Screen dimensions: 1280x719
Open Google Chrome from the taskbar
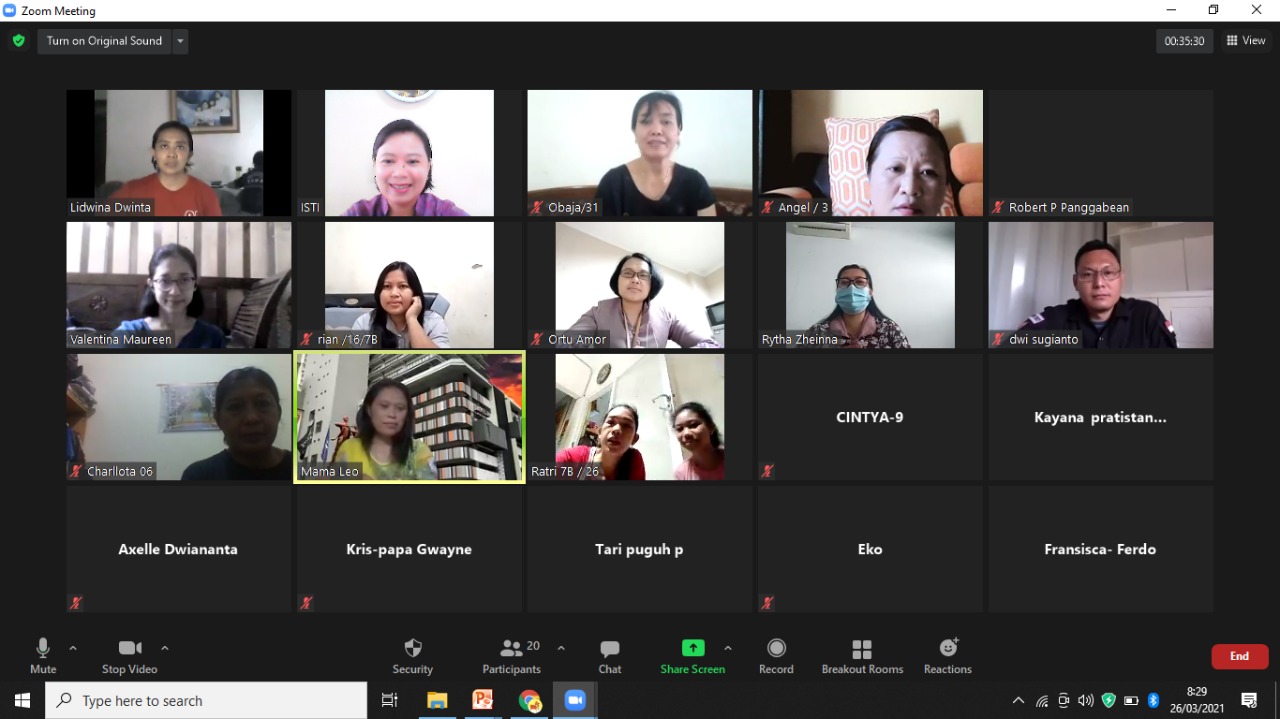click(x=529, y=700)
